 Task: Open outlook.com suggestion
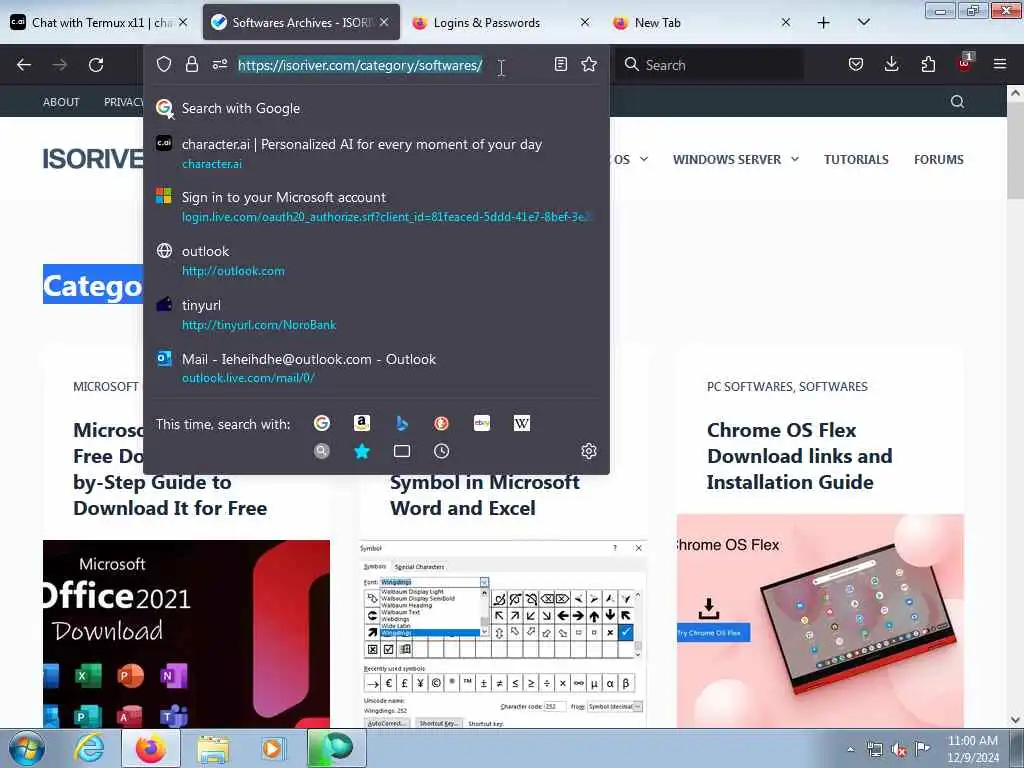click(376, 261)
